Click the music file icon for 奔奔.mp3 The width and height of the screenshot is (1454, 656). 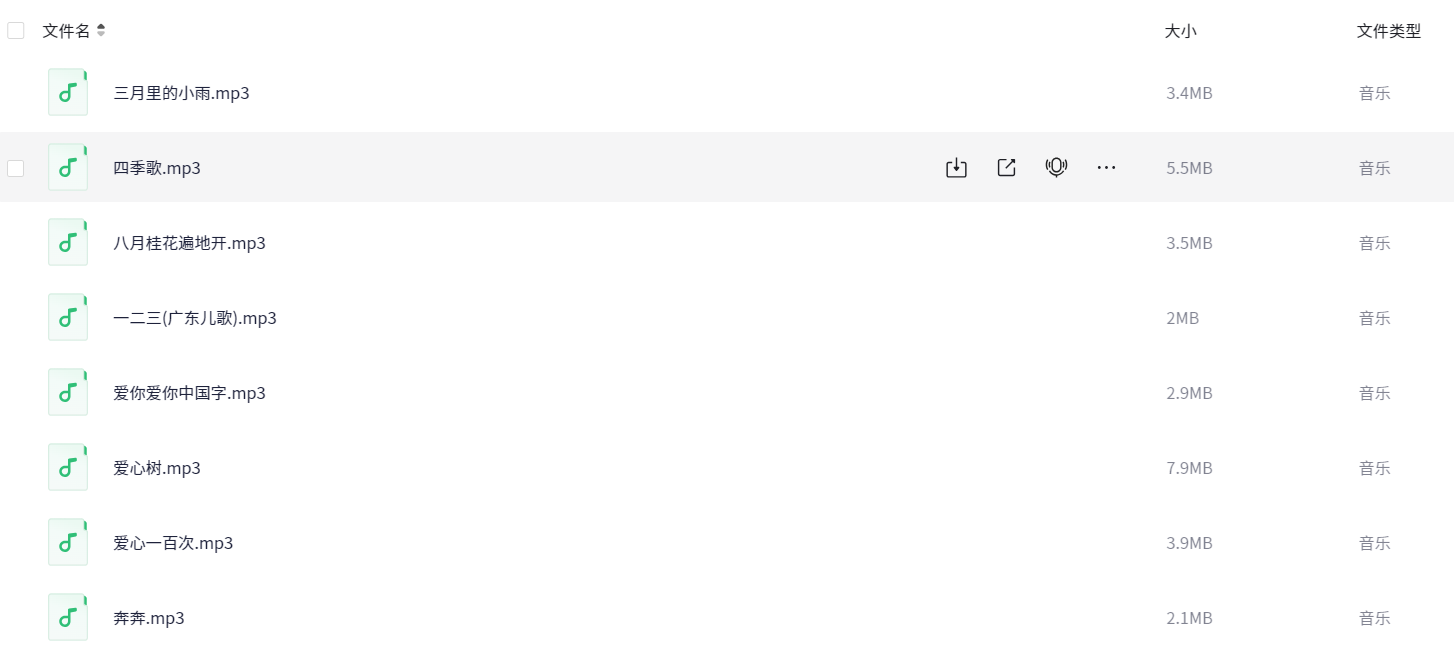tap(68, 618)
